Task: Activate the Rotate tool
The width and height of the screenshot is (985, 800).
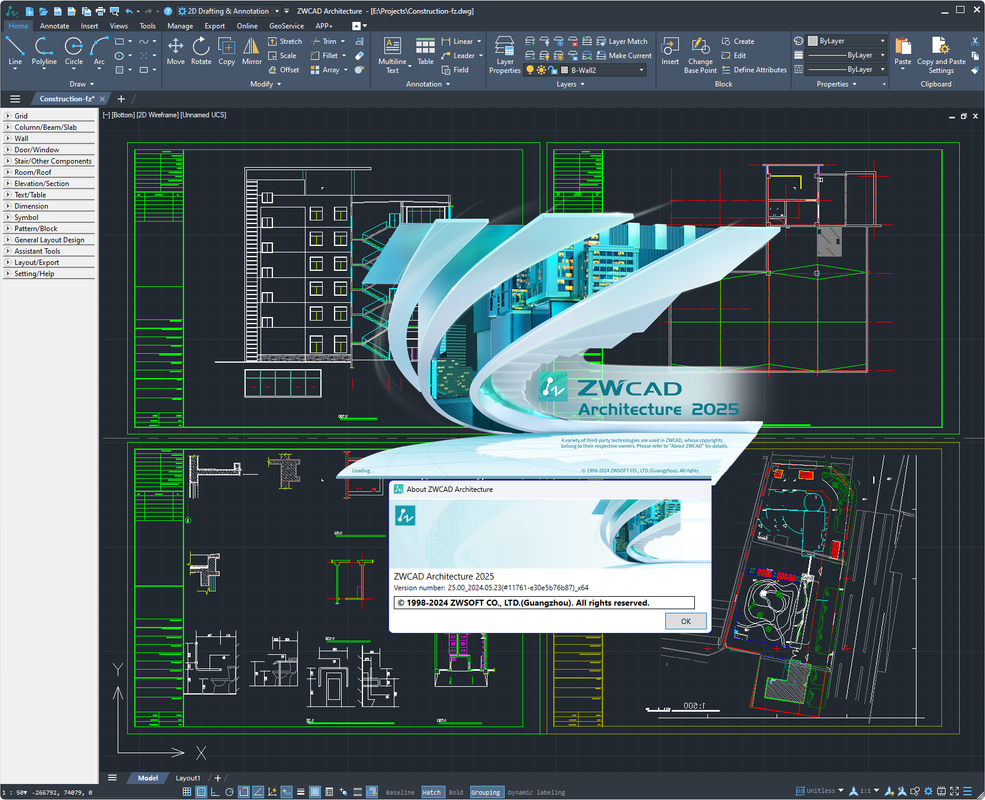Action: (x=201, y=51)
